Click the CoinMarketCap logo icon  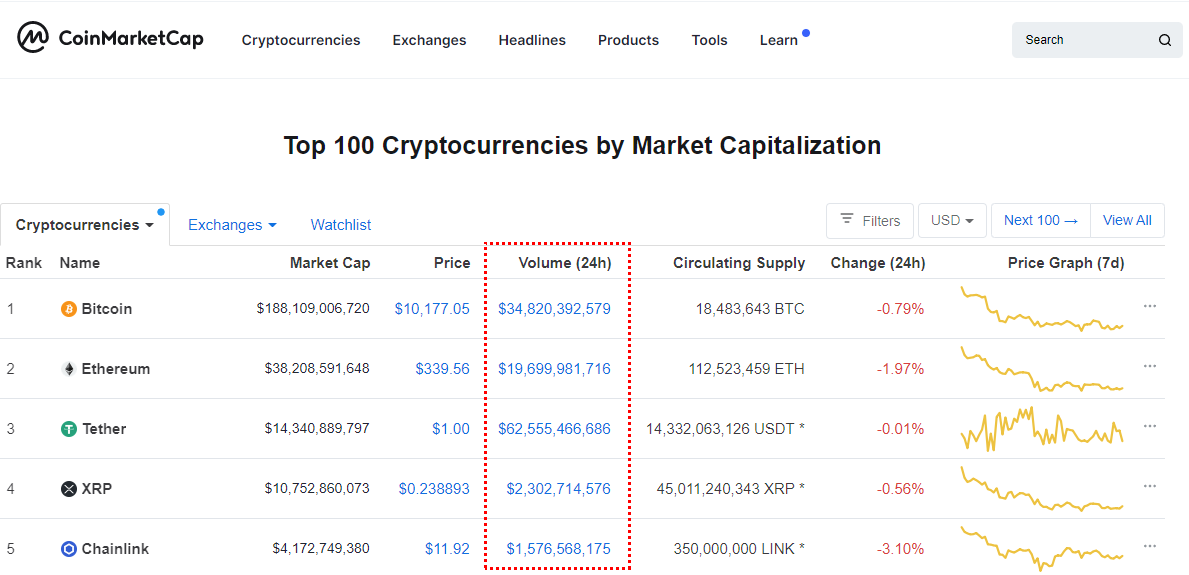pyautogui.click(x=33, y=38)
